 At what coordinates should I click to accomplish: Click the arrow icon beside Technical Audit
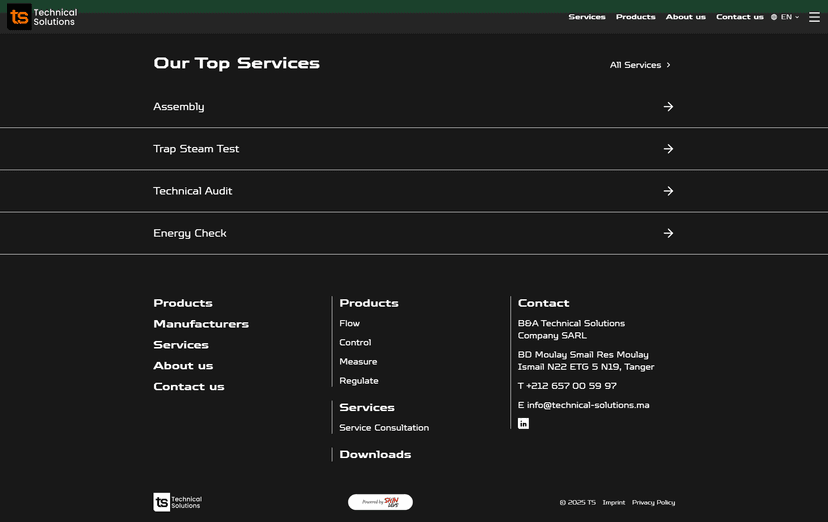(668, 191)
